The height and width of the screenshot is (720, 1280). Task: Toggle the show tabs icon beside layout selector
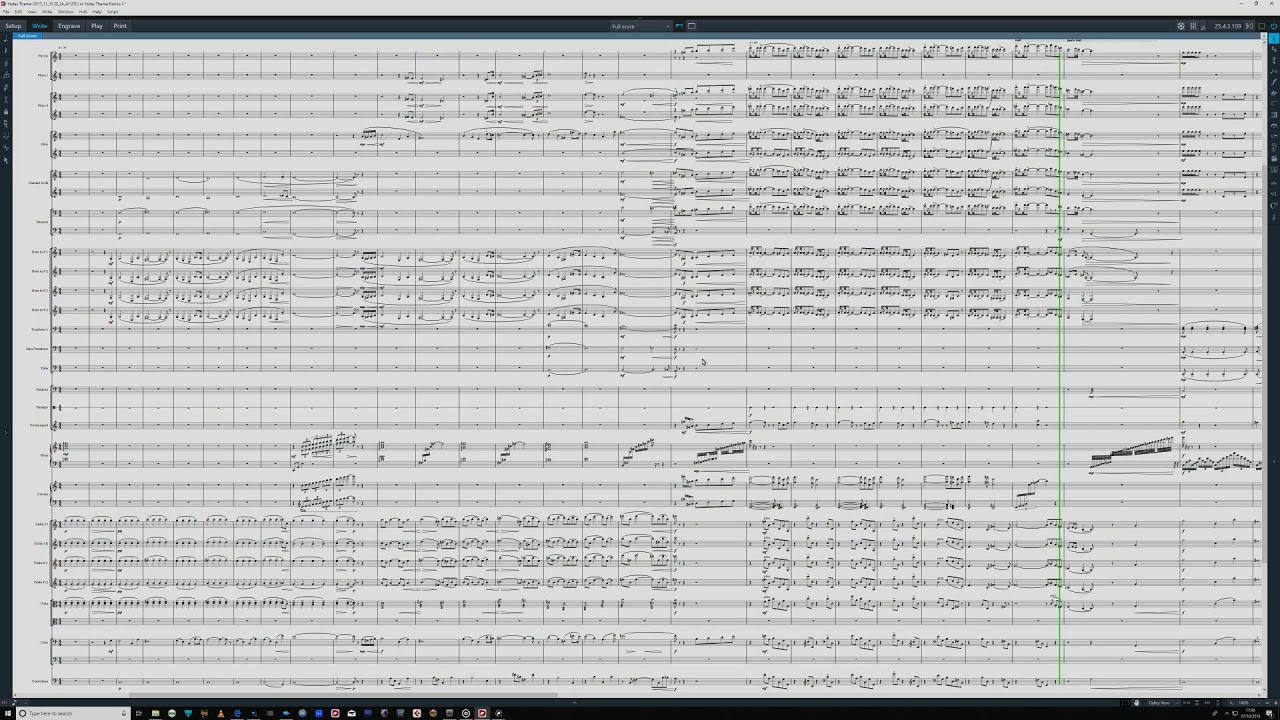[680, 26]
